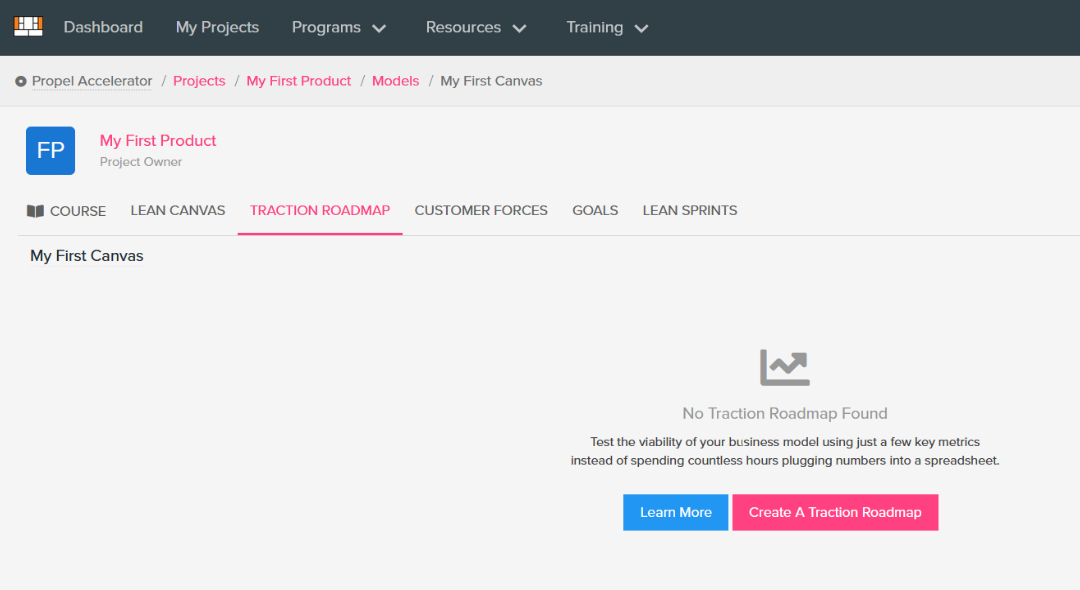The height and width of the screenshot is (590, 1080).
Task: Click the chevron next to Resources
Action: pos(519,29)
